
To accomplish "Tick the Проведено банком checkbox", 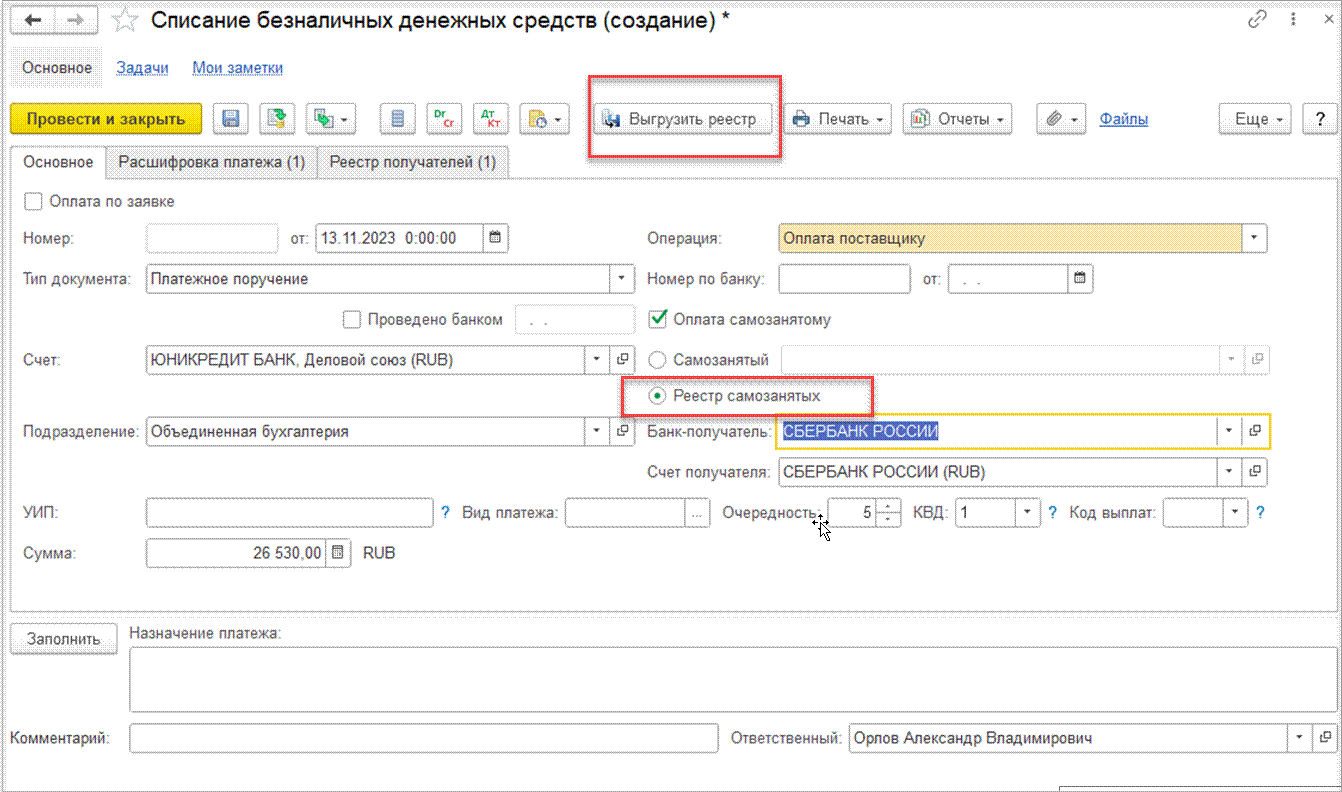I will click(351, 320).
